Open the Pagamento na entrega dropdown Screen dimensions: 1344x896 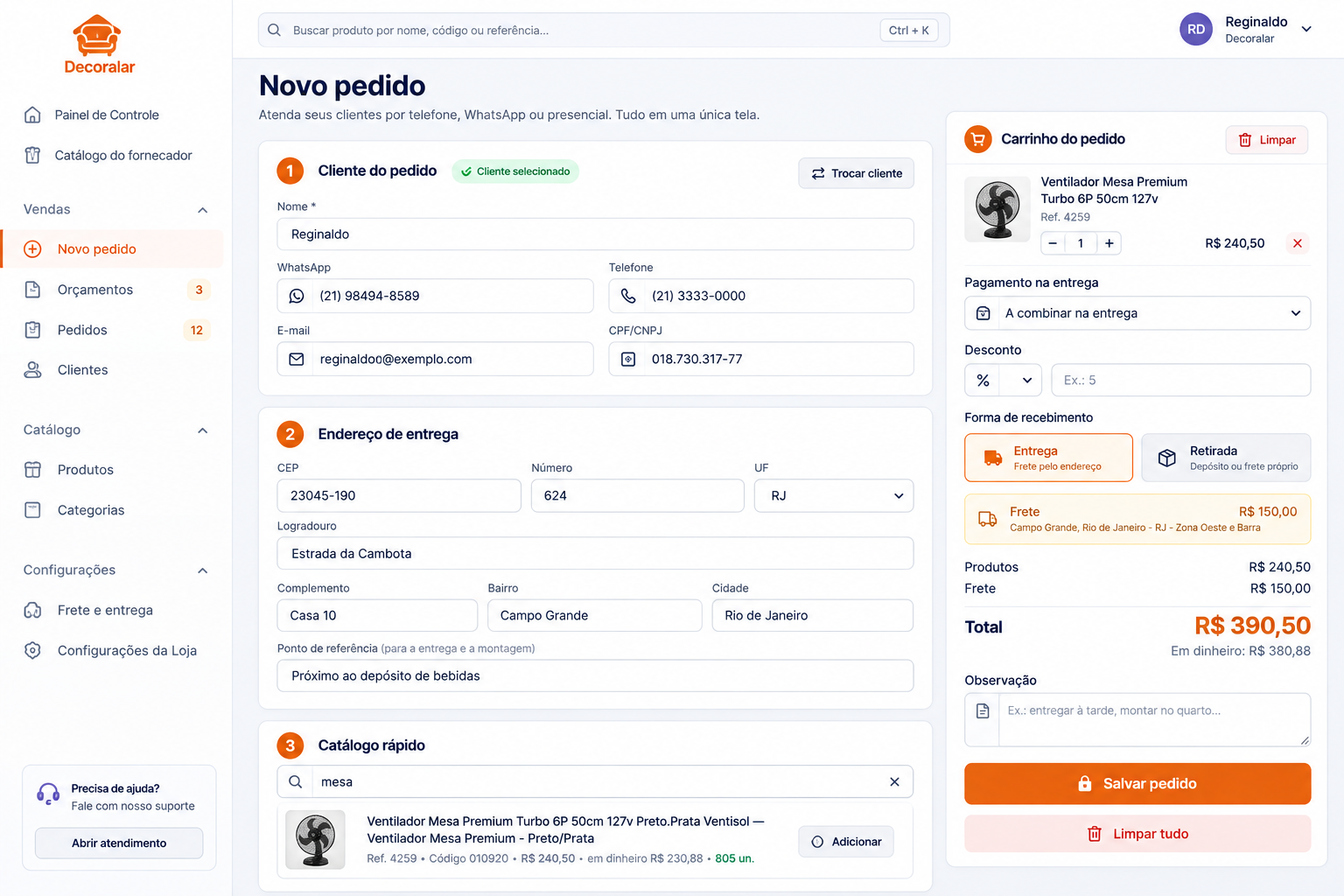[1137, 313]
